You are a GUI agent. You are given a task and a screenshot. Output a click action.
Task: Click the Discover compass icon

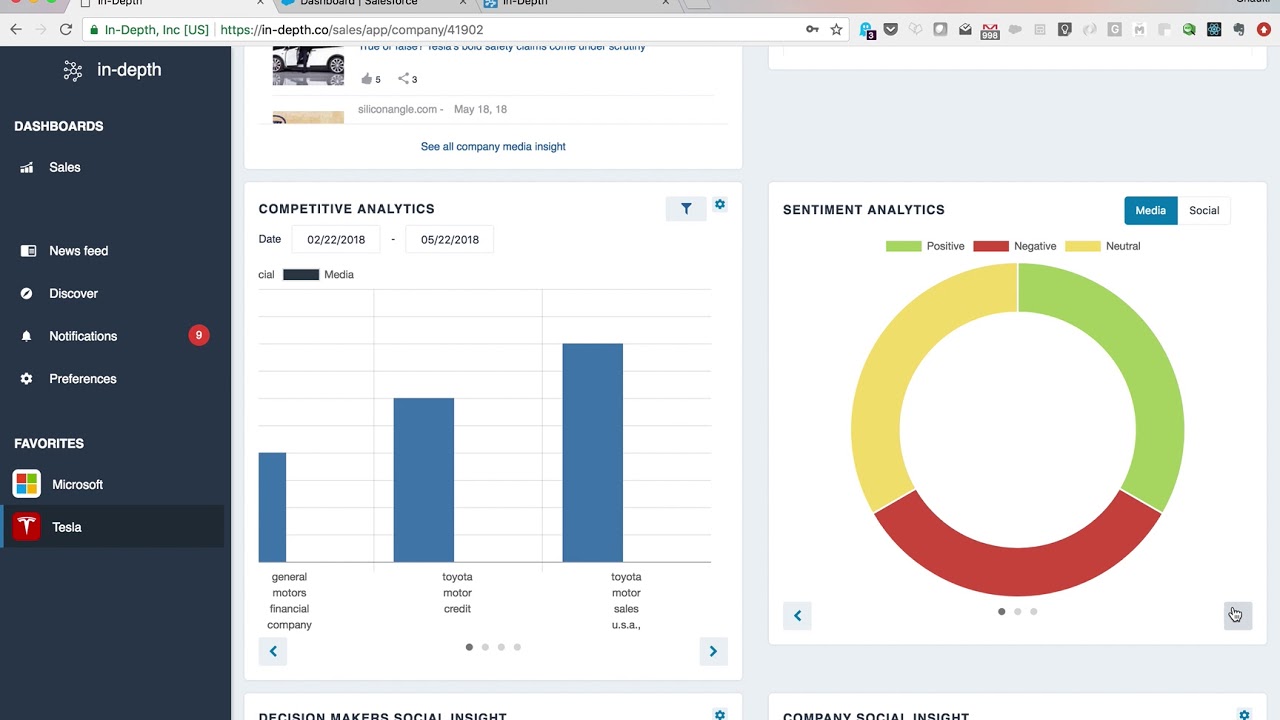pos(27,294)
